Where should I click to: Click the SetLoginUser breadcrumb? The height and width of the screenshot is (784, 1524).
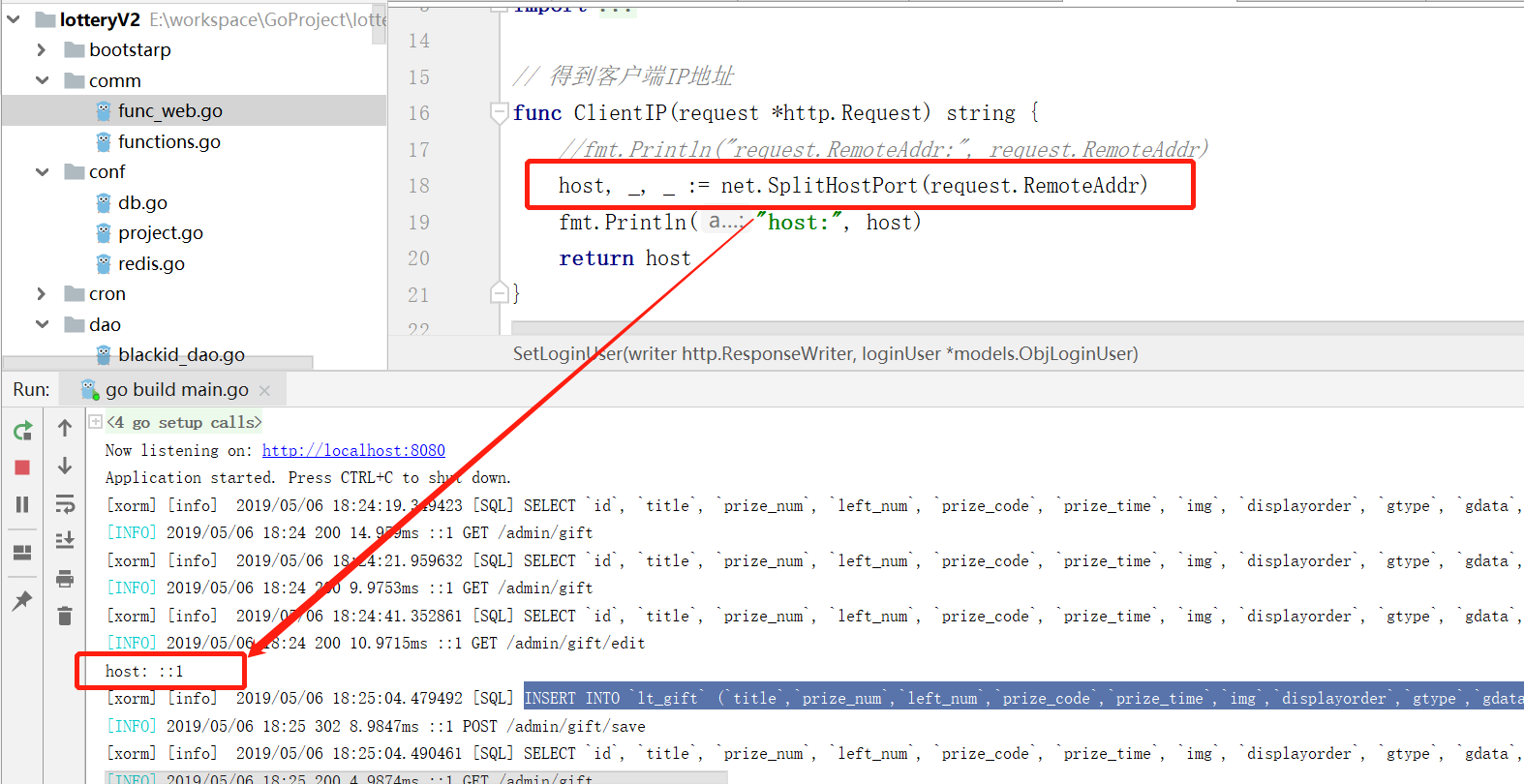click(825, 353)
